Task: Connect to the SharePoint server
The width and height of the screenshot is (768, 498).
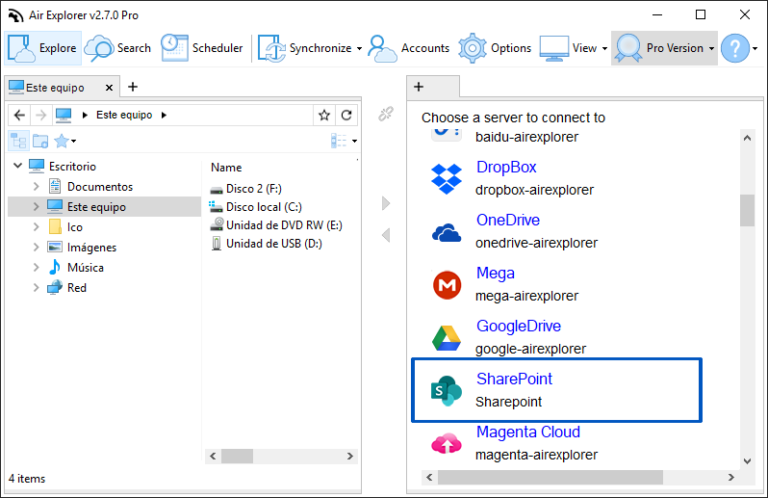Action: pyautogui.click(x=514, y=379)
